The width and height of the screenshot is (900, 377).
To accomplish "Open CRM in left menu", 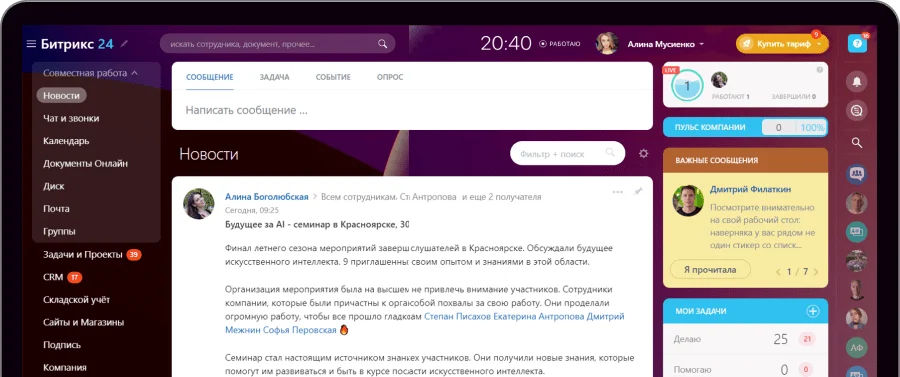I will click(x=53, y=277).
